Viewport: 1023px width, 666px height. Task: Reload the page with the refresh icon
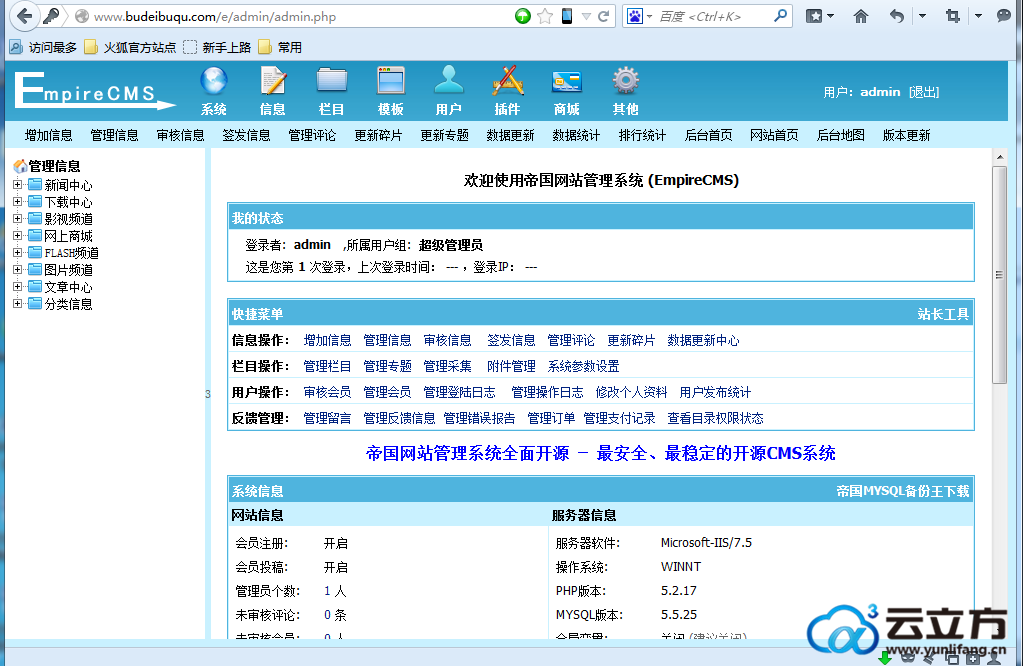(x=603, y=16)
